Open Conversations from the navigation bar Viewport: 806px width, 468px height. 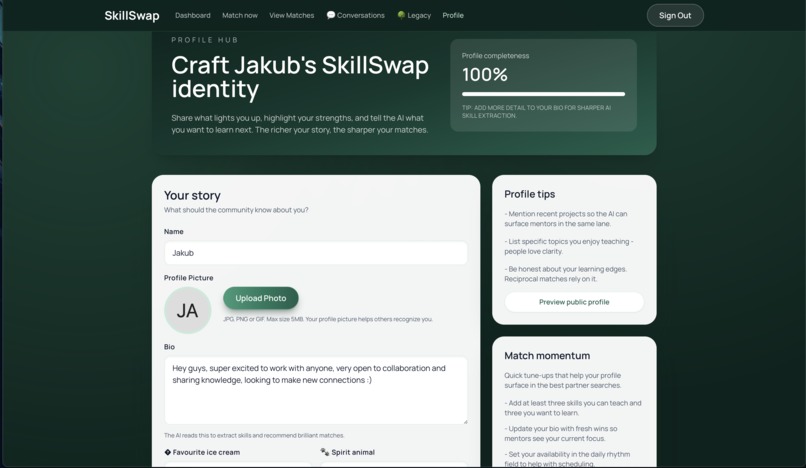(356, 15)
